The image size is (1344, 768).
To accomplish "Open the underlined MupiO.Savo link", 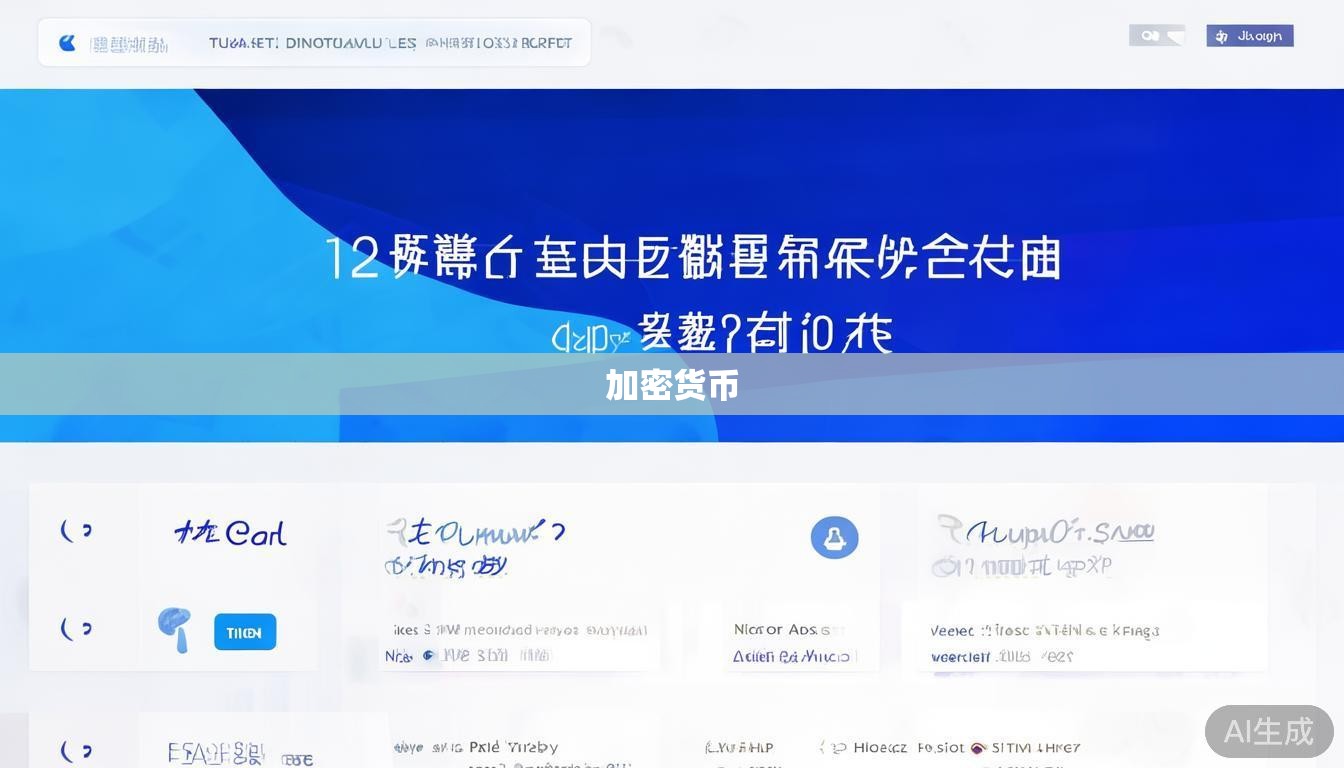I will [1055, 533].
